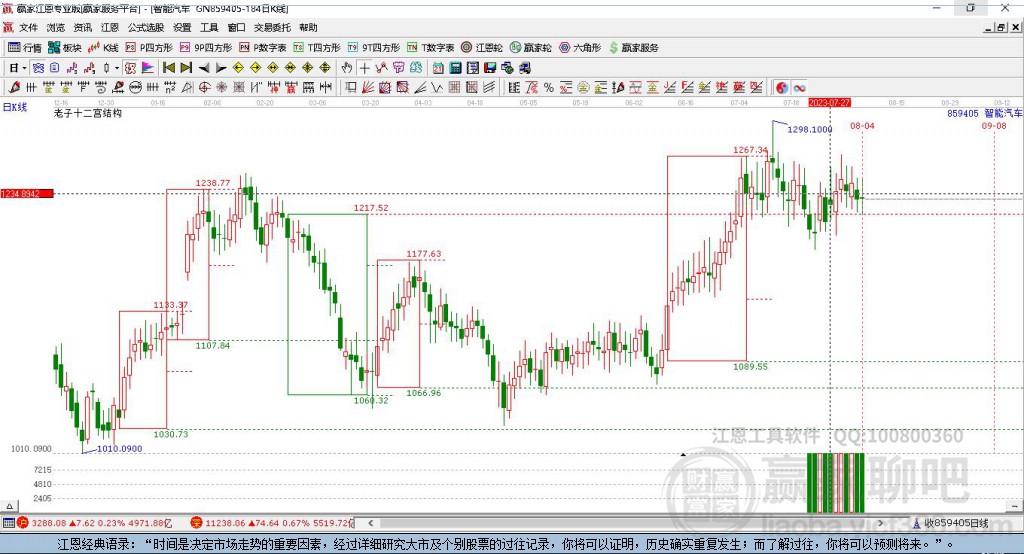Toggle the crosshair cursor button
Viewport: 1024px width, 554px height.
pyautogui.click(x=364, y=68)
